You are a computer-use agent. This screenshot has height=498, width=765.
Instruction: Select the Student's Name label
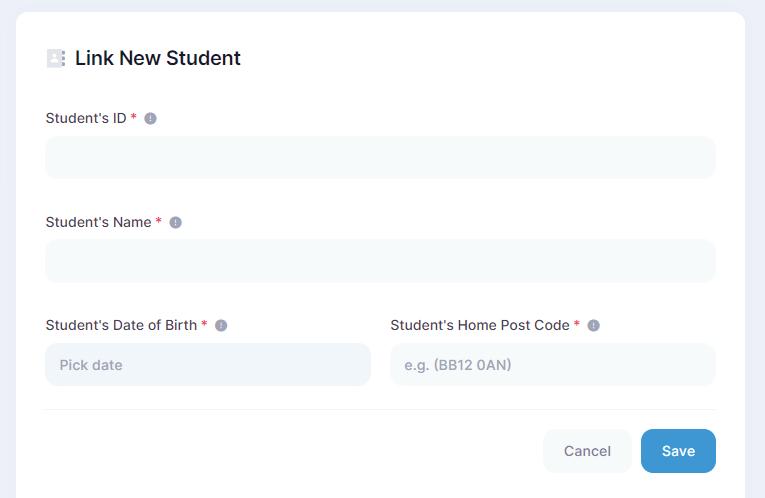click(x=98, y=222)
